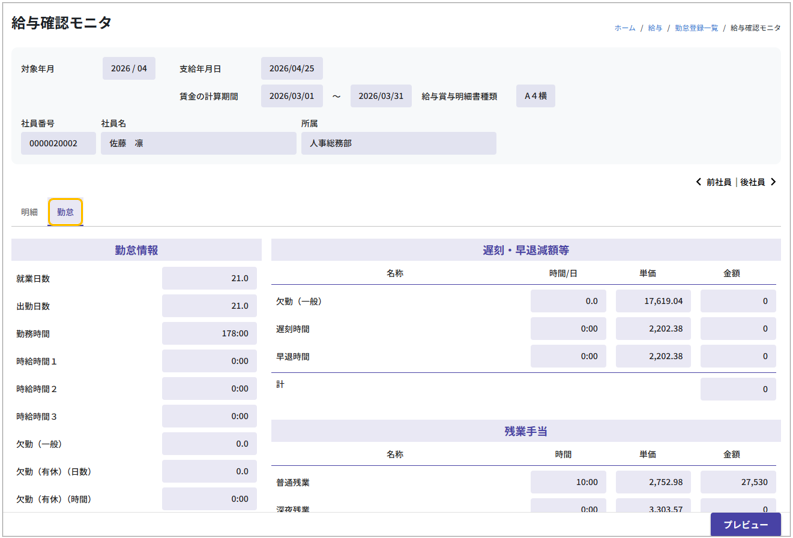Select the calculation period start date 2026/03/01

pos(292,96)
